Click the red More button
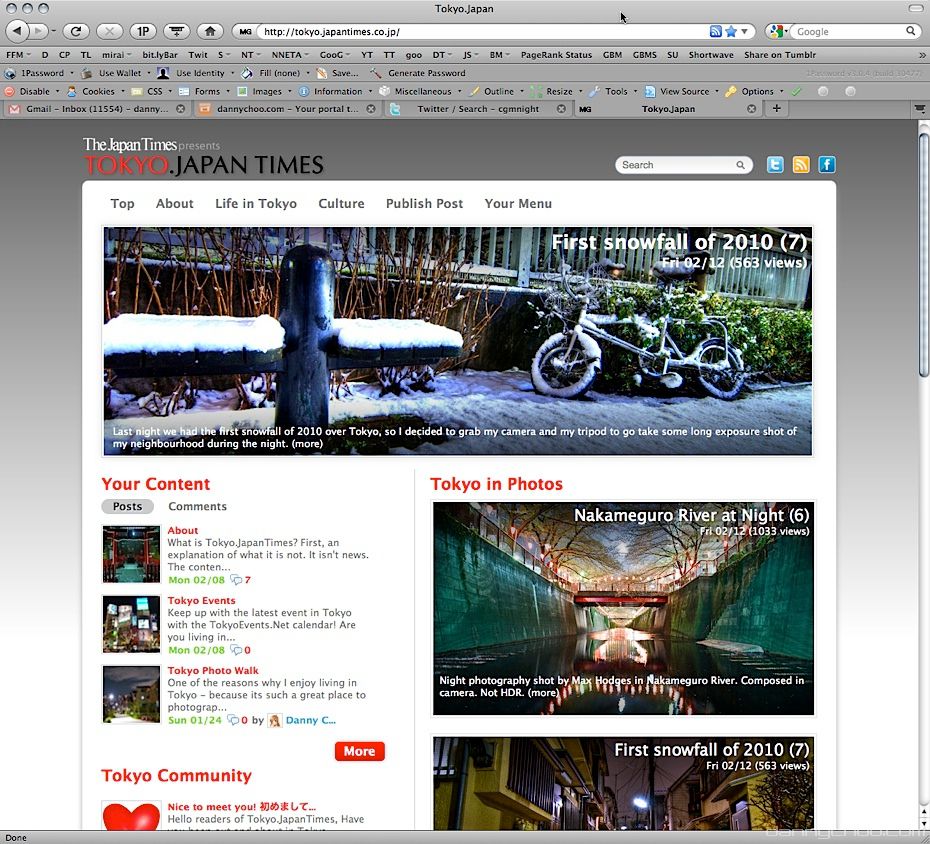 point(359,751)
